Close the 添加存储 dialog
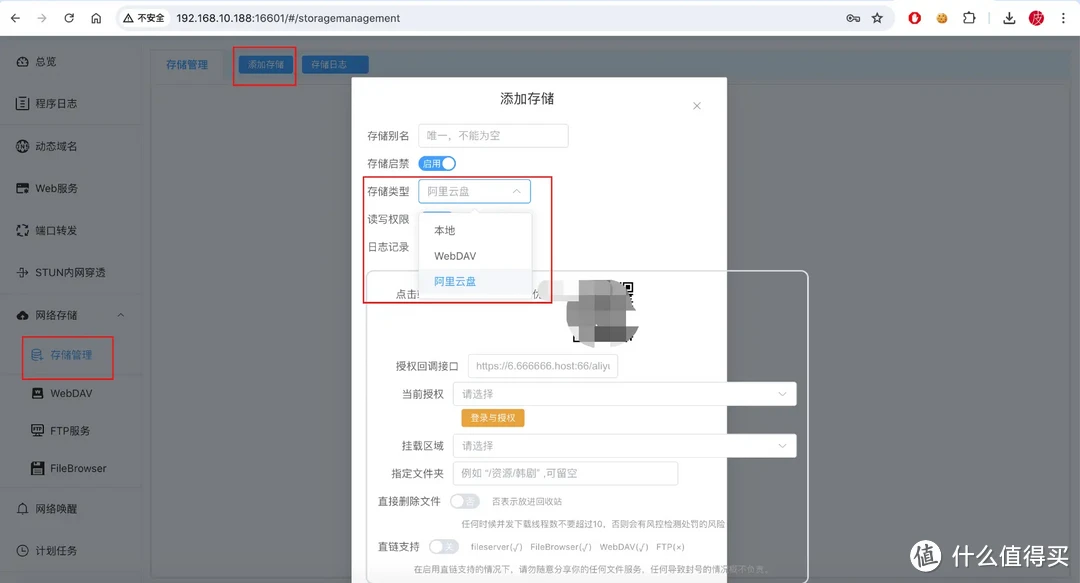Screen dimensions: 1080x583 (x=697, y=106)
